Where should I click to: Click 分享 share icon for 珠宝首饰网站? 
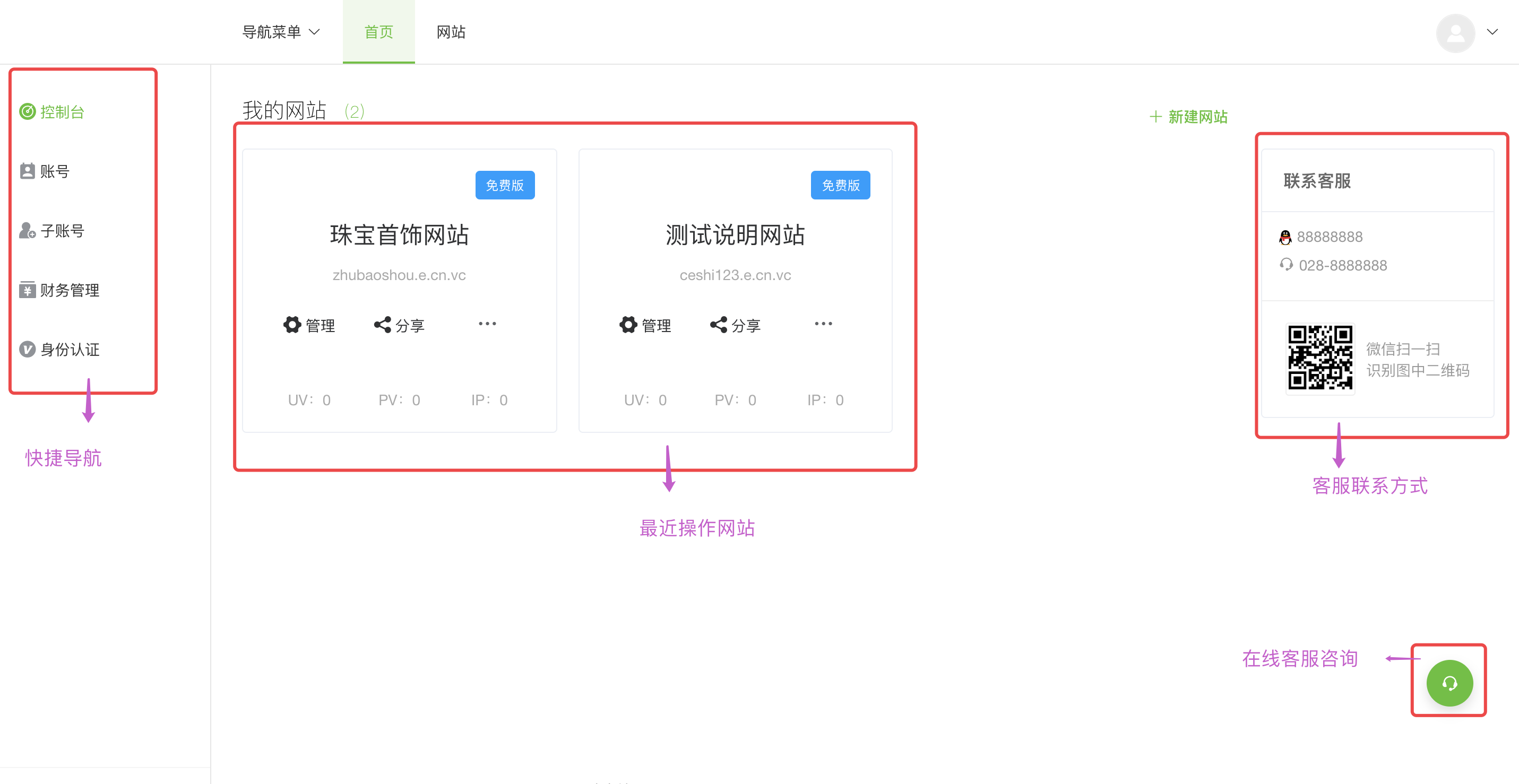pos(399,325)
